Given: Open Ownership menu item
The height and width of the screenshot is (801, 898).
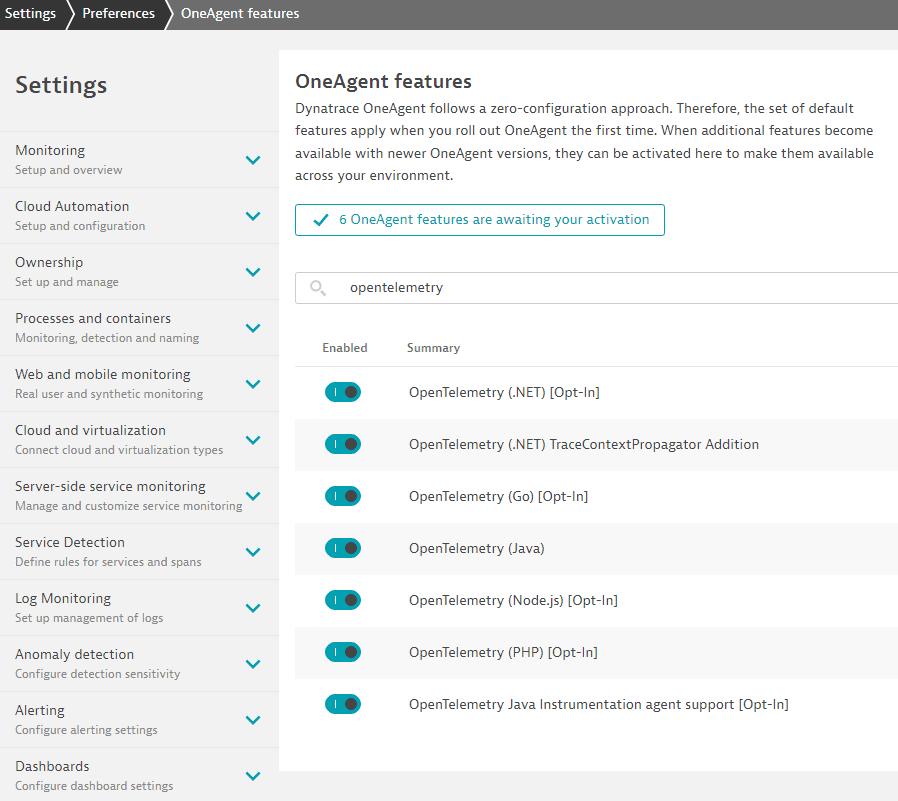Looking at the screenshot, I should [x=139, y=272].
